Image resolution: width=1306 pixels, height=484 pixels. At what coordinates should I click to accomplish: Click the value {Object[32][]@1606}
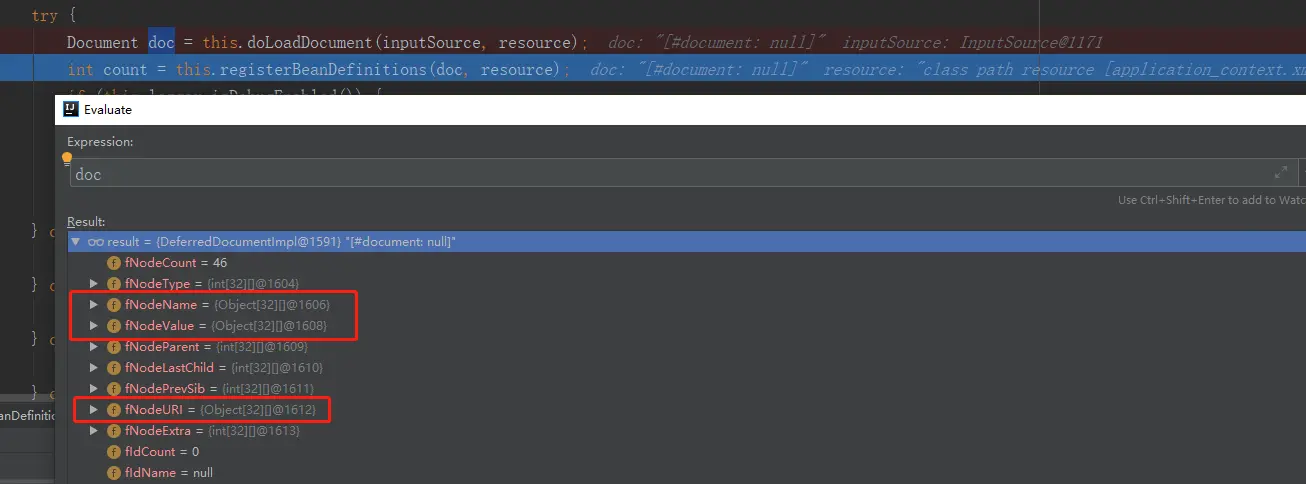click(x=272, y=305)
